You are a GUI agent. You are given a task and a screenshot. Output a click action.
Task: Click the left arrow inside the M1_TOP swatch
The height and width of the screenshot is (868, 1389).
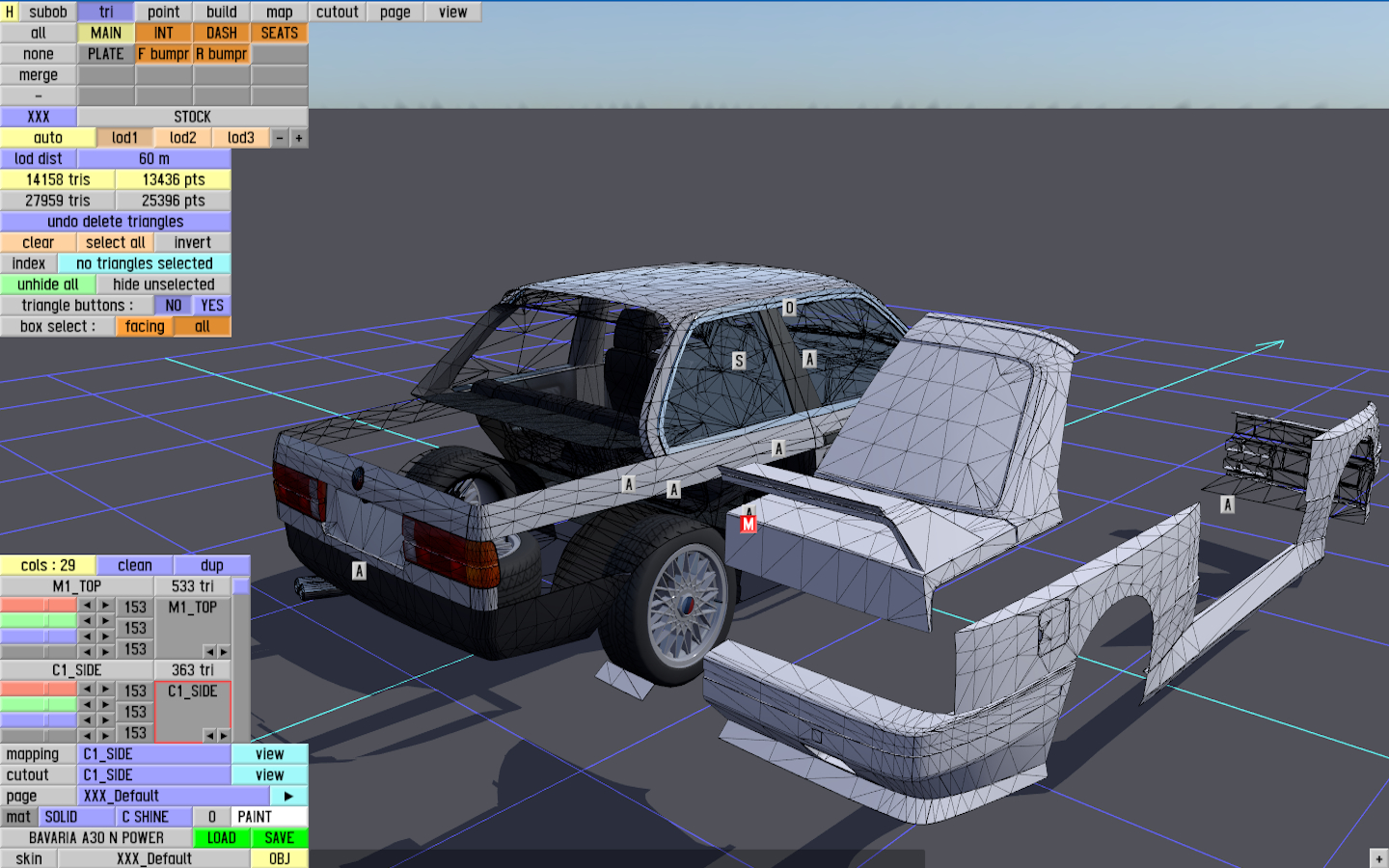click(209, 652)
